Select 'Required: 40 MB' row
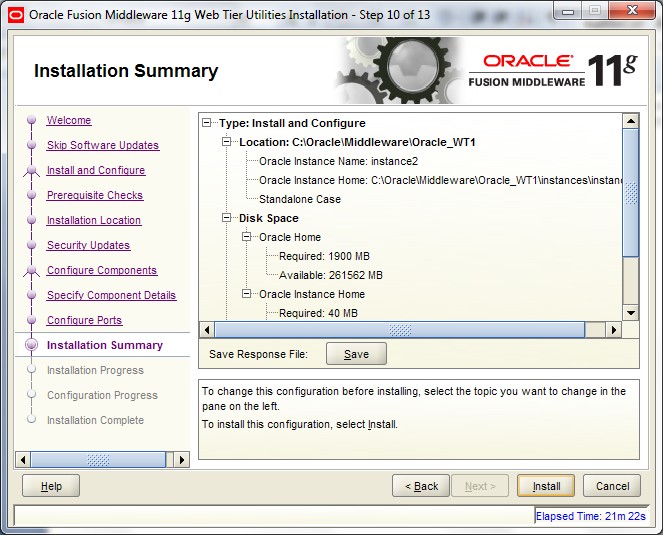663x535 pixels. click(318, 313)
